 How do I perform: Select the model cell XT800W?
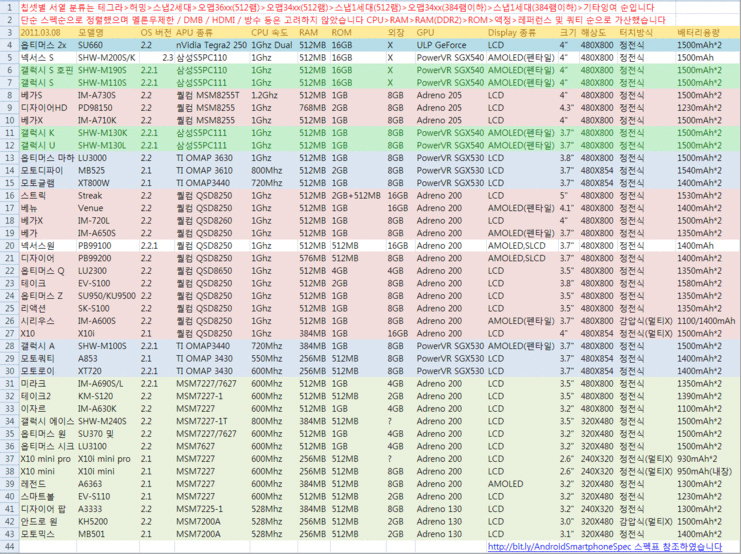pos(94,183)
